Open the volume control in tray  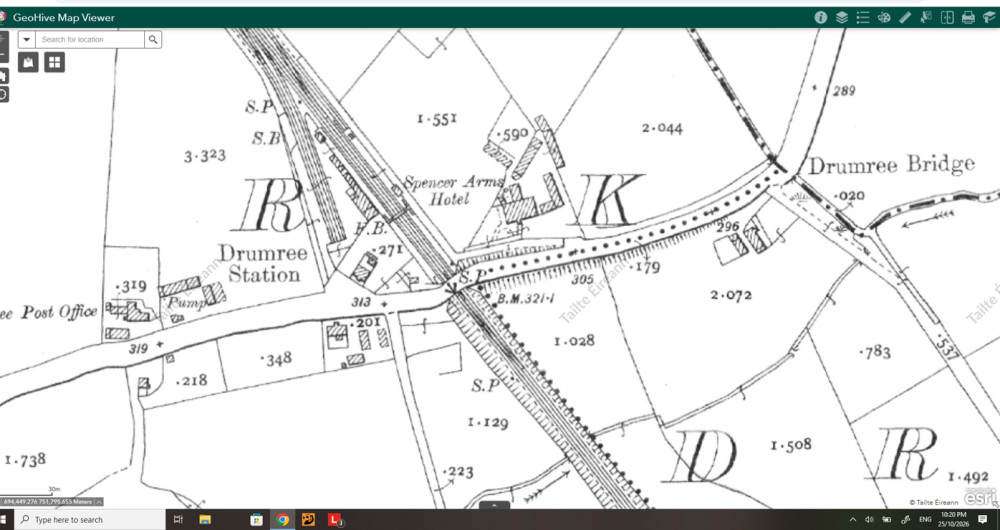pos(869,520)
